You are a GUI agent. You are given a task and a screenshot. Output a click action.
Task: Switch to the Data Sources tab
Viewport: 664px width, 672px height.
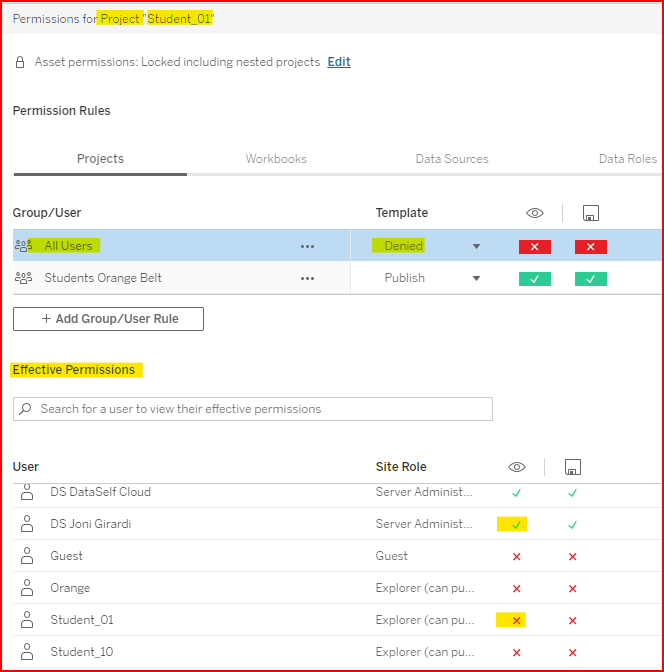pos(452,159)
